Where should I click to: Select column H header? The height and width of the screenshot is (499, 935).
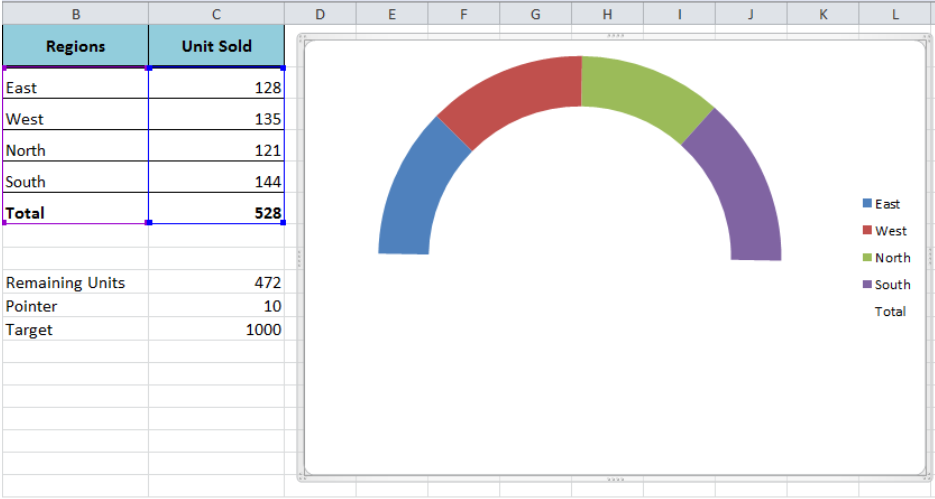tap(607, 14)
